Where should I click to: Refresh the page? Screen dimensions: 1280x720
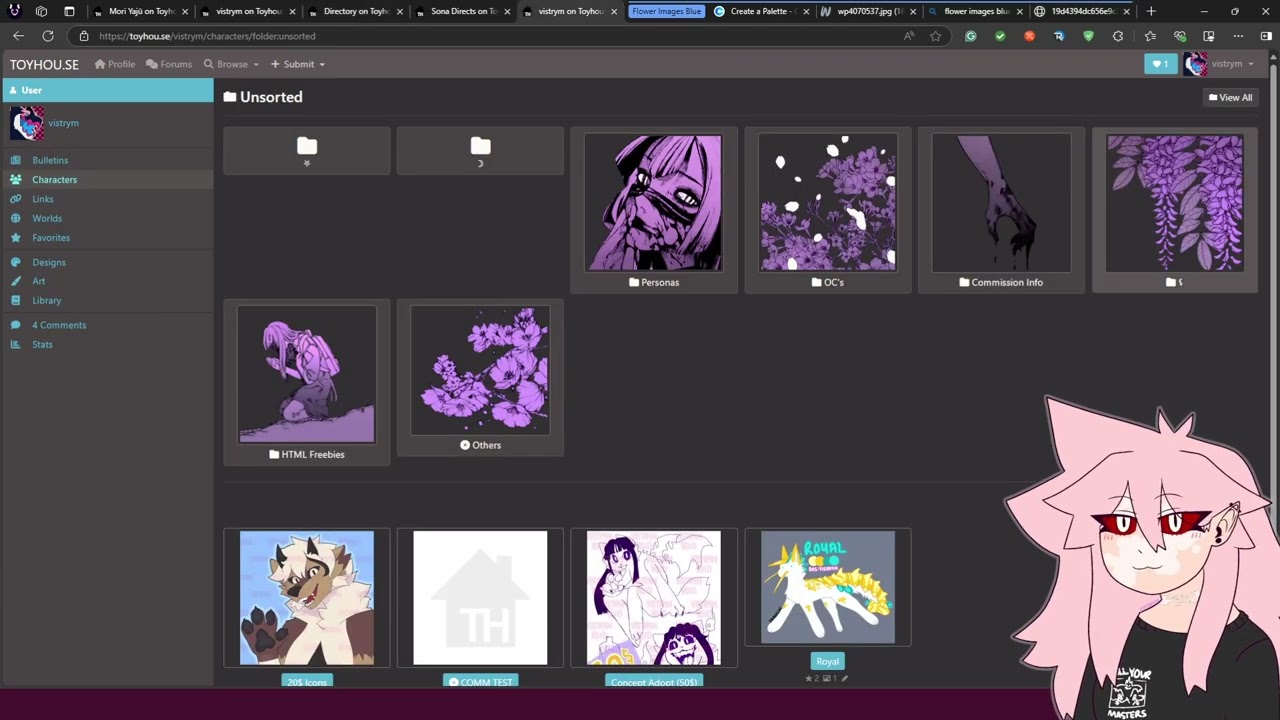tap(47, 36)
